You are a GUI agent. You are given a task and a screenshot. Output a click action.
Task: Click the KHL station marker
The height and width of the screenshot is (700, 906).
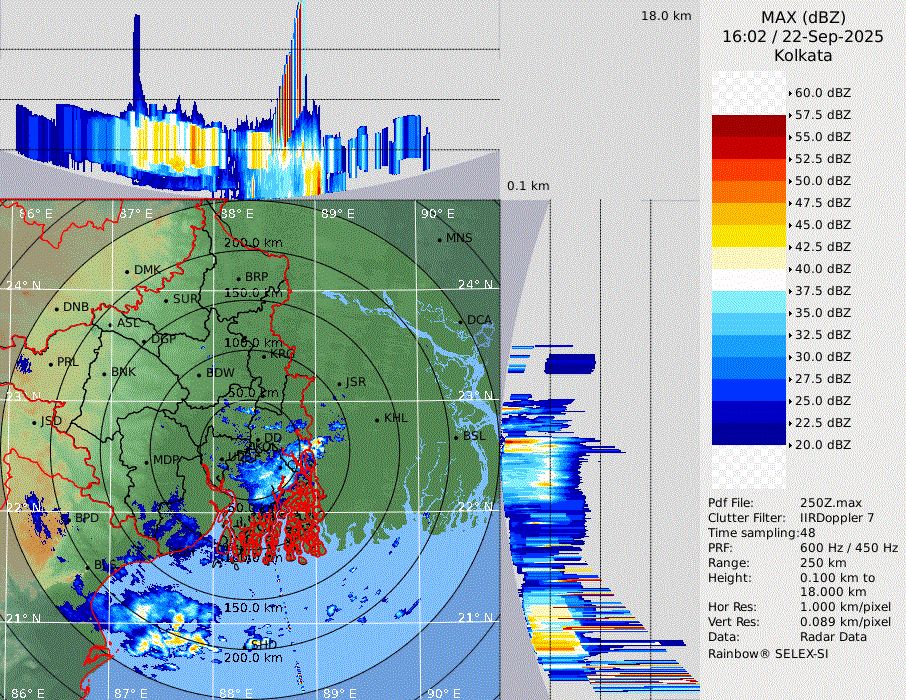tap(377, 418)
